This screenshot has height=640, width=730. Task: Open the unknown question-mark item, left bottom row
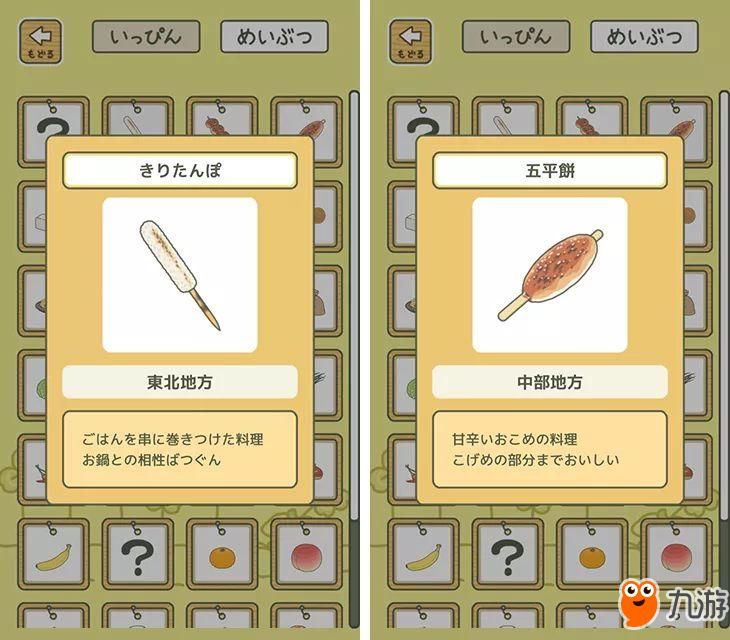(x=138, y=555)
